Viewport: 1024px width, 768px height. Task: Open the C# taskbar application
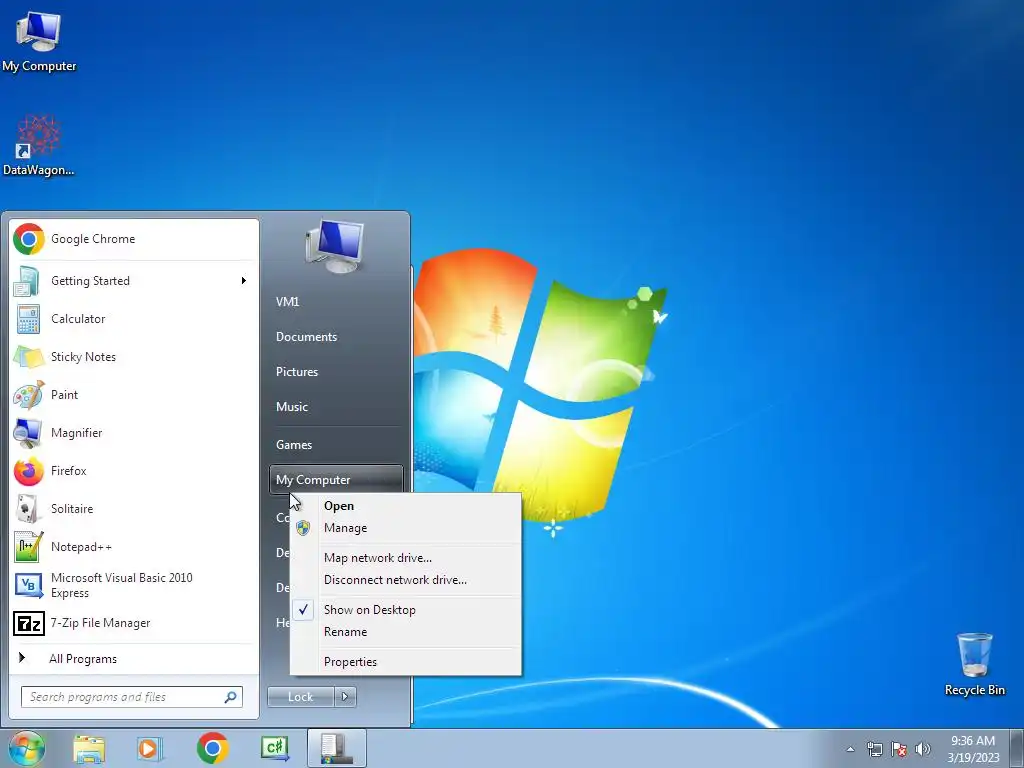tap(275, 748)
